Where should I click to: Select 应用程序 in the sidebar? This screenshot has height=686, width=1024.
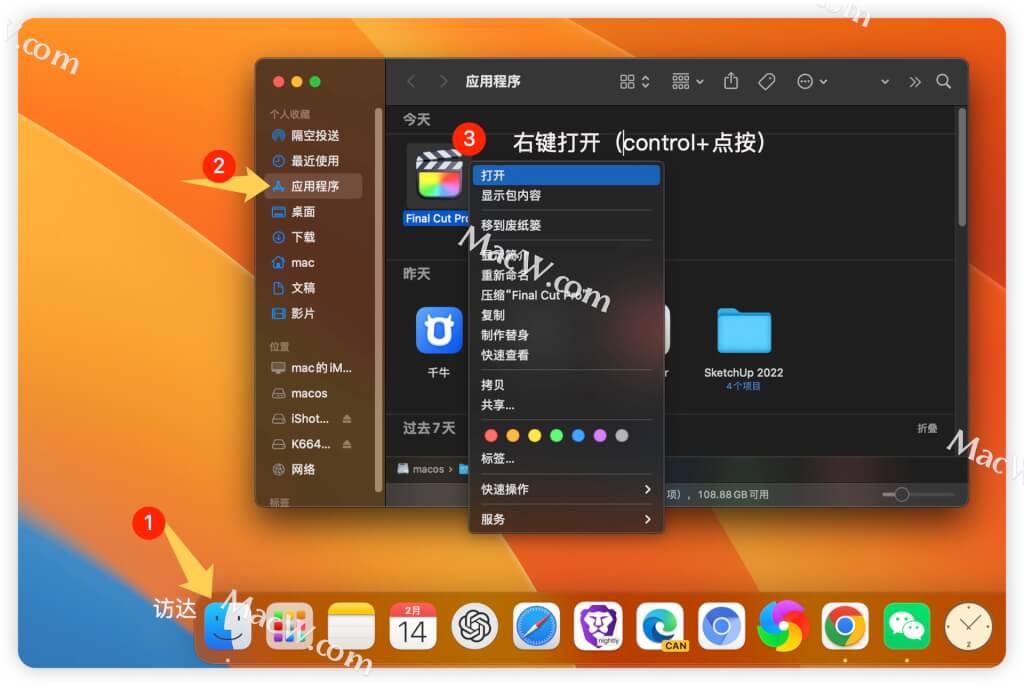click(x=314, y=186)
